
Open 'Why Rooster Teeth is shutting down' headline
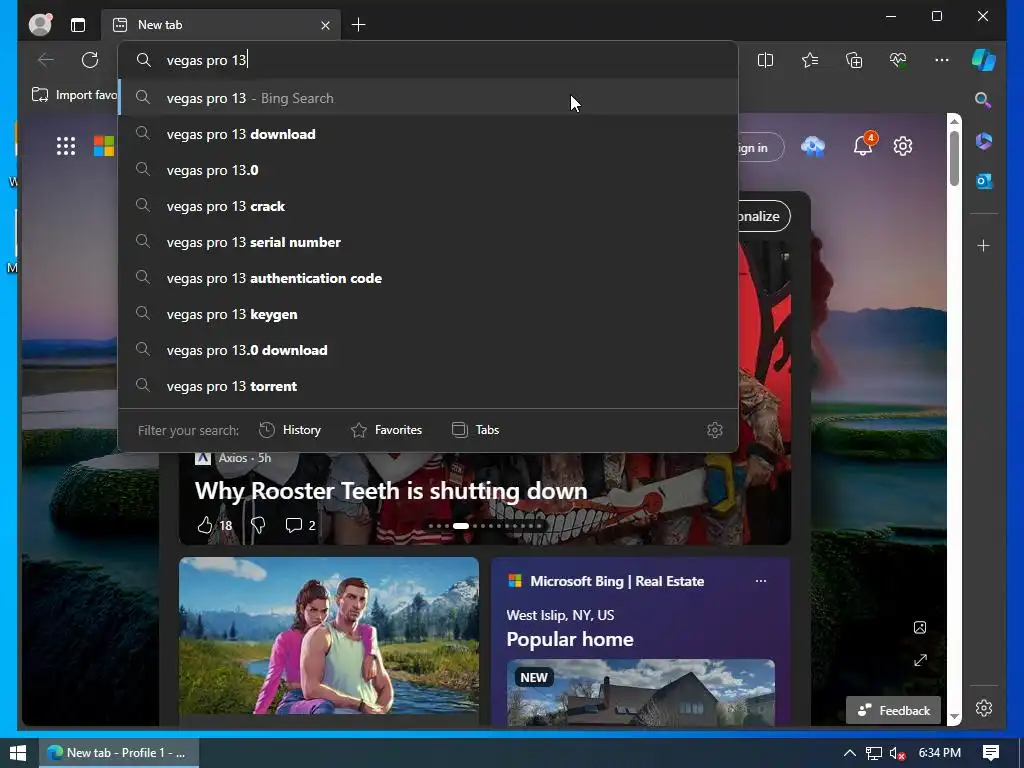[391, 490]
